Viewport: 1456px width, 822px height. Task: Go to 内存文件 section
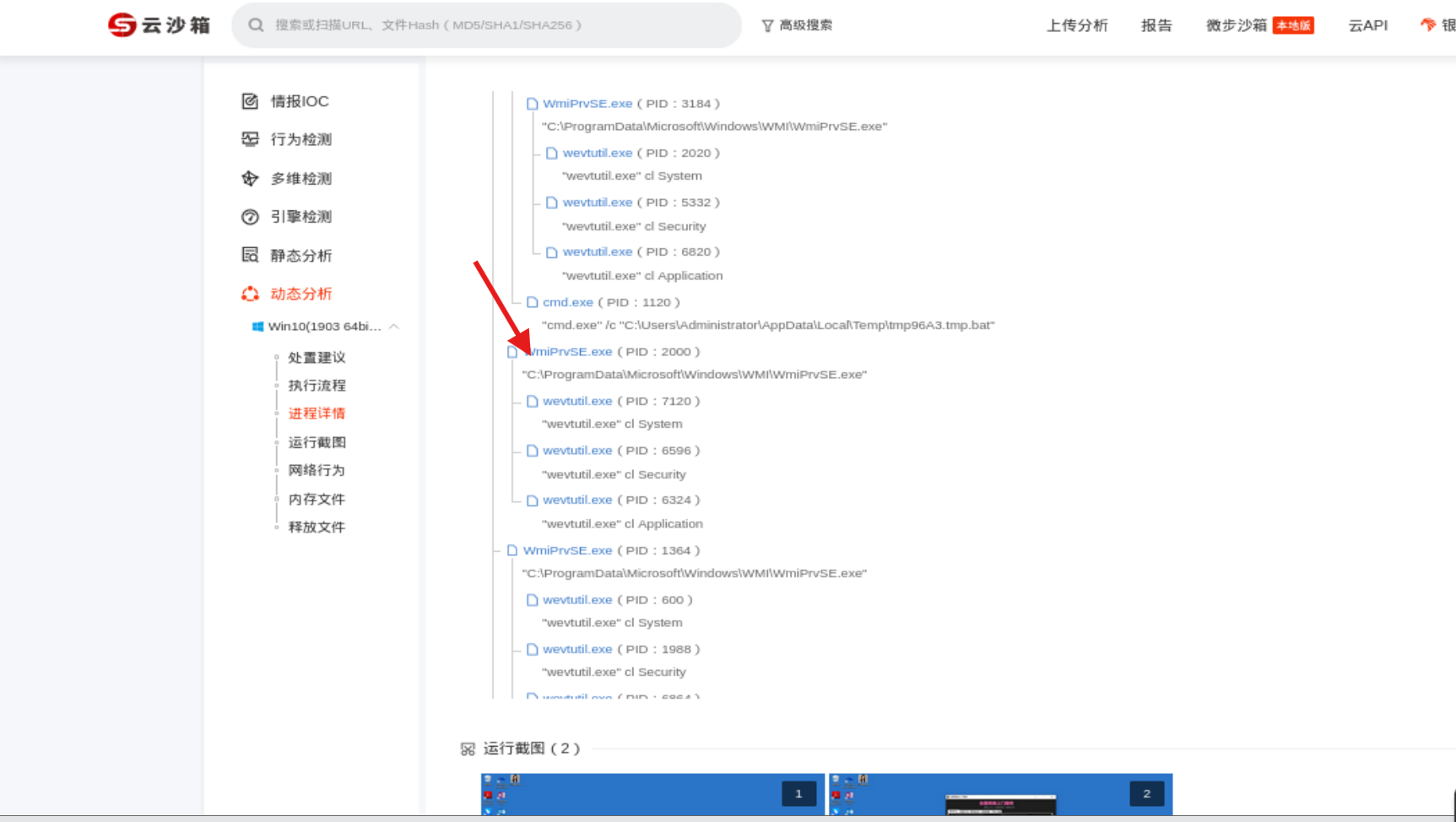(317, 499)
